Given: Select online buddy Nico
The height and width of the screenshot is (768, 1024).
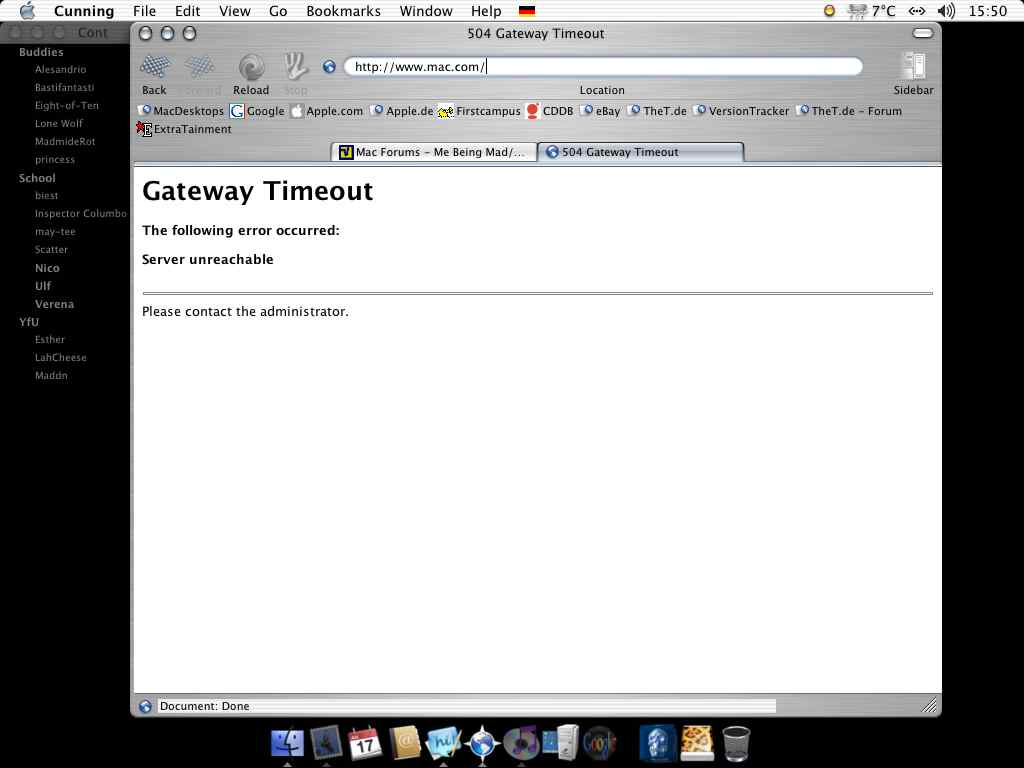Looking at the screenshot, I should coord(47,268).
